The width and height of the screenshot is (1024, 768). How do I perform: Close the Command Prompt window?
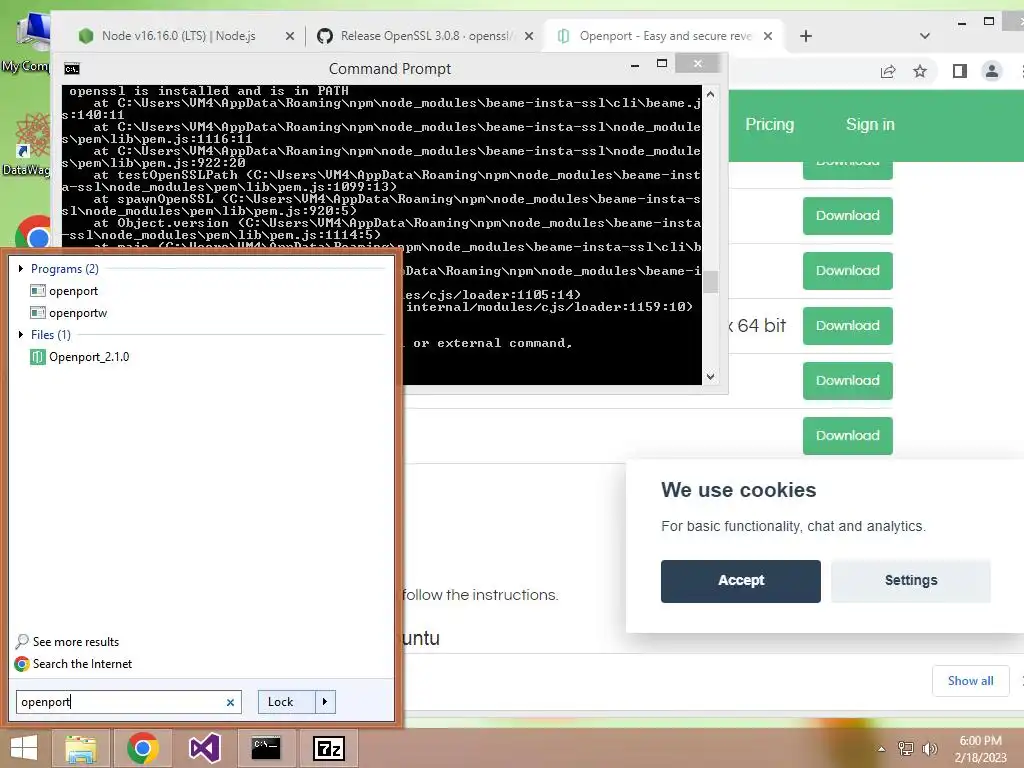tap(697, 63)
